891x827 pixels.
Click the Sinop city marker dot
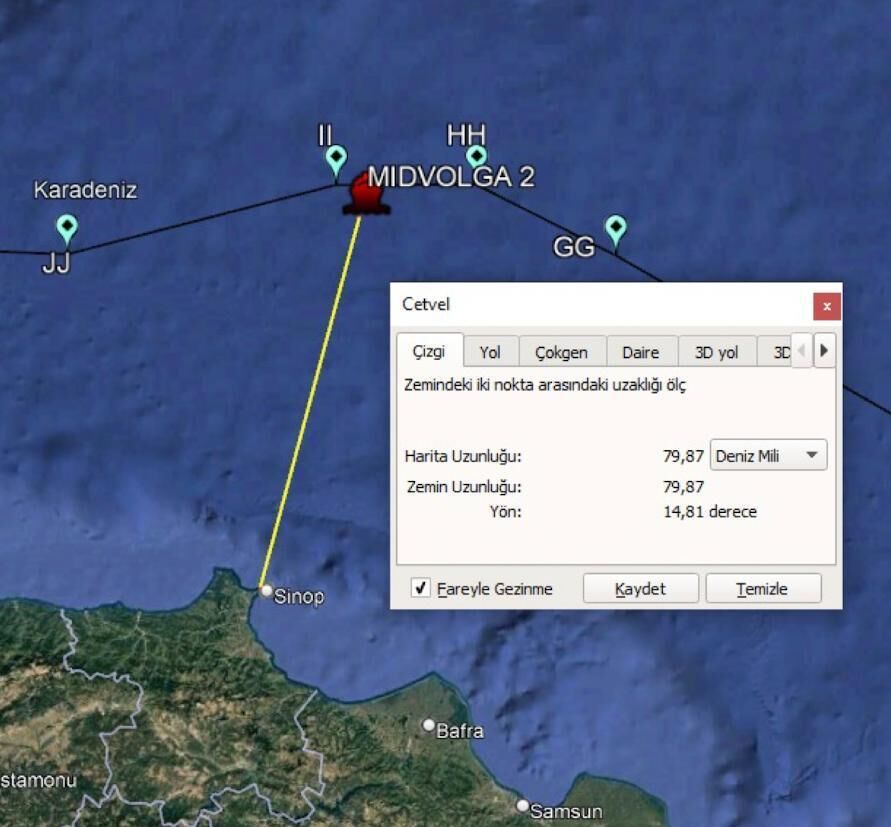point(267,591)
